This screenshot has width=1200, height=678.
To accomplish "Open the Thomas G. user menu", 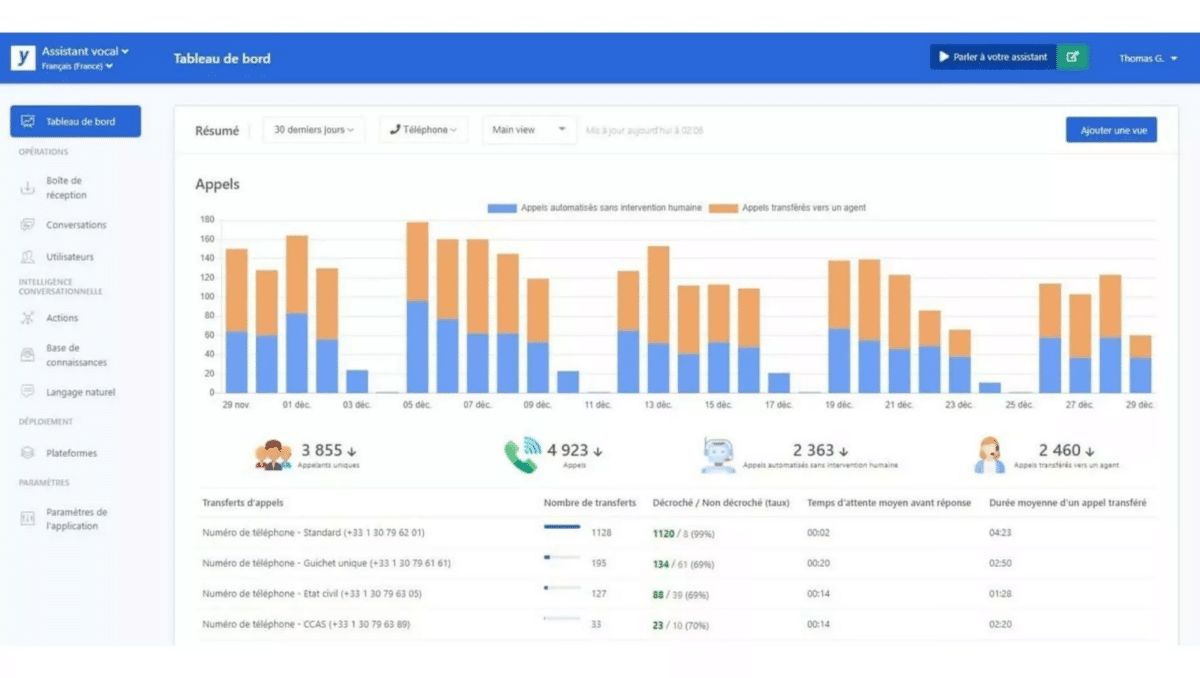I will click(x=1147, y=58).
